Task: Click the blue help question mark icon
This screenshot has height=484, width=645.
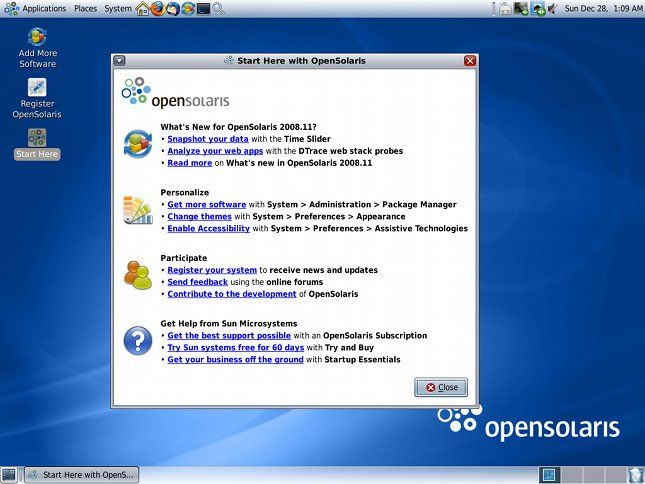Action: click(138, 341)
